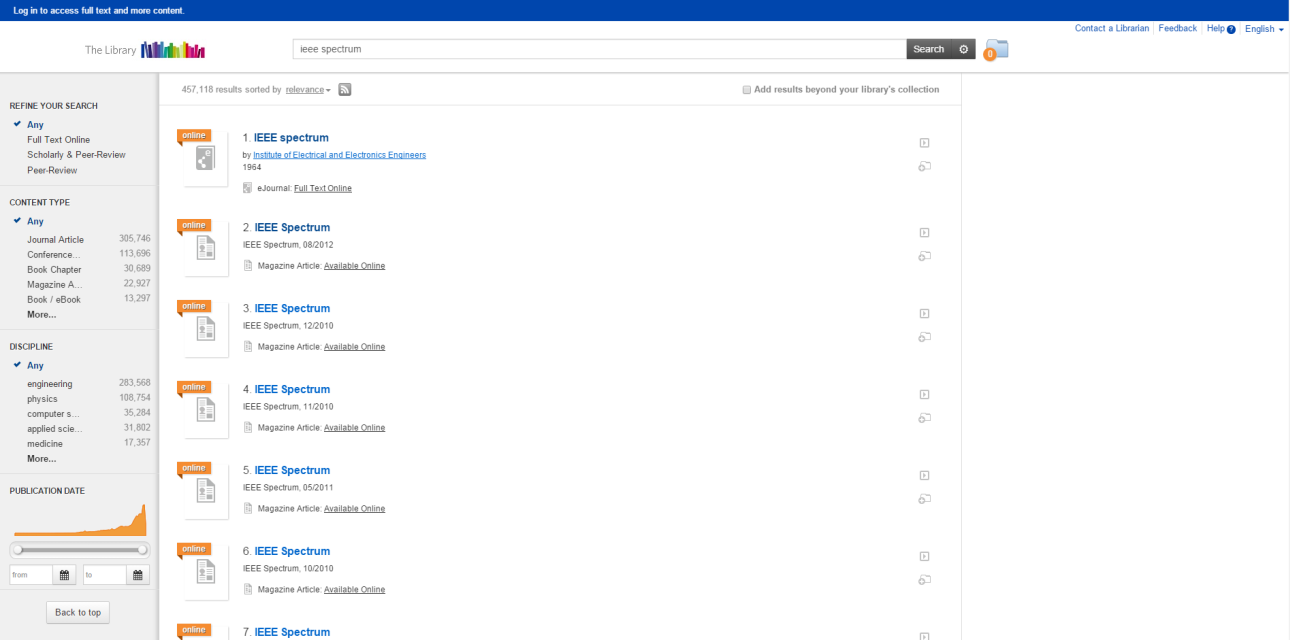
Task: Expand More... under Content Type
Action: pos(41,314)
